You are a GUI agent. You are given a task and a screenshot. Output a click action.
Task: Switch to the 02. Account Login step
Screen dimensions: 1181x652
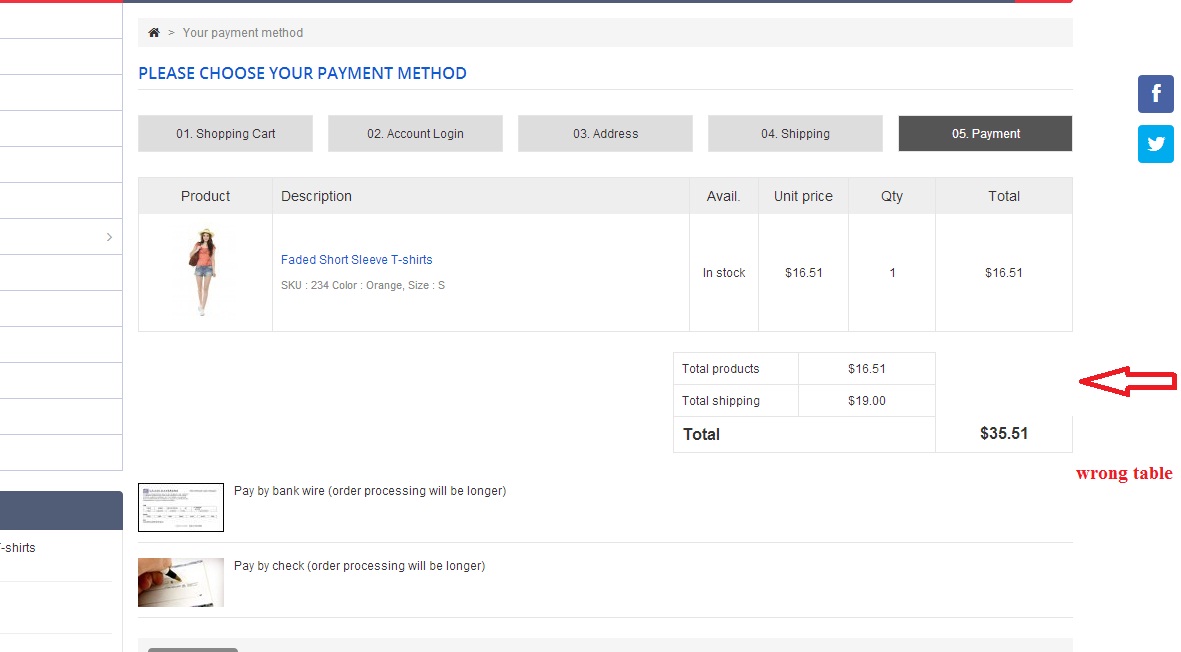click(x=415, y=134)
